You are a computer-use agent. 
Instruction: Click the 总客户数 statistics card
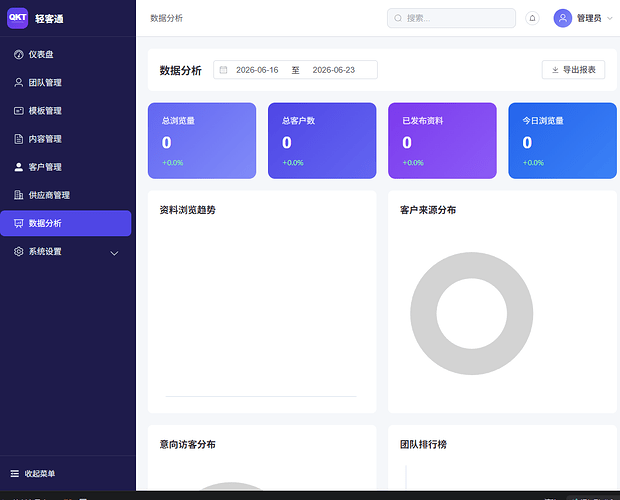pos(322,141)
